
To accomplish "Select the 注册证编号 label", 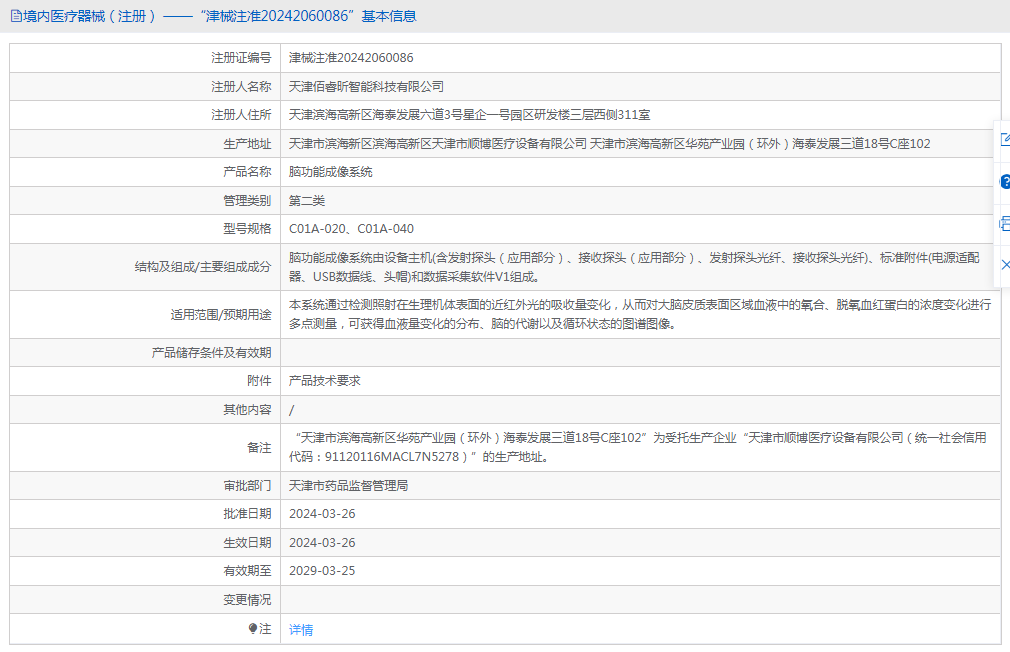I will 241,58.
